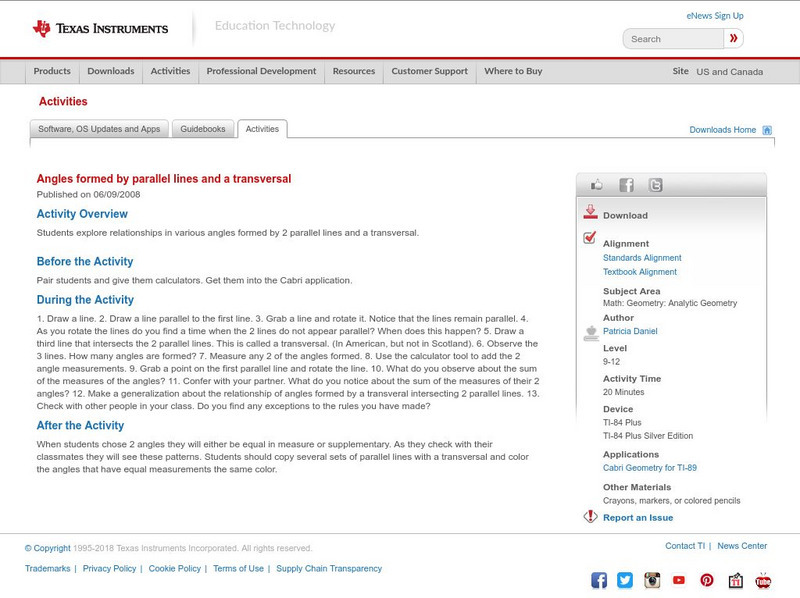Visit the News Center link
This screenshot has height=598, width=800.
pyautogui.click(x=742, y=546)
